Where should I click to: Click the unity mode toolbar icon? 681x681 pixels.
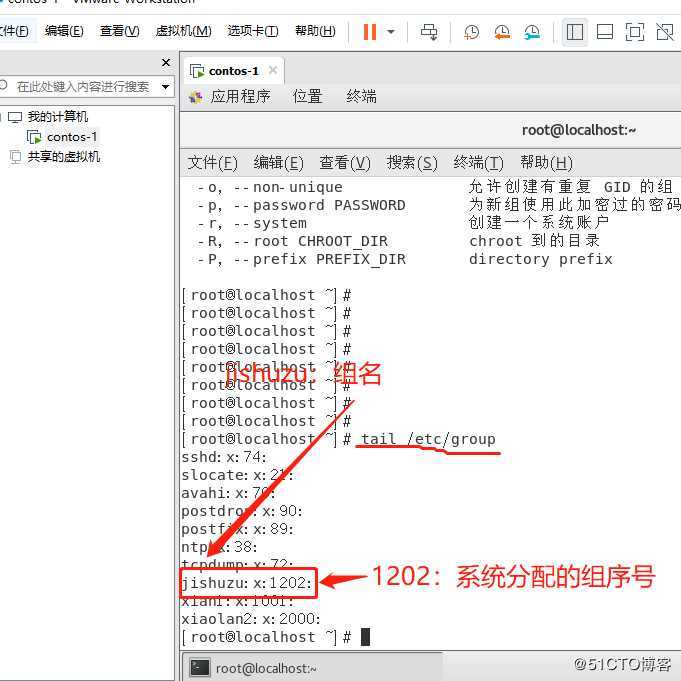665,32
